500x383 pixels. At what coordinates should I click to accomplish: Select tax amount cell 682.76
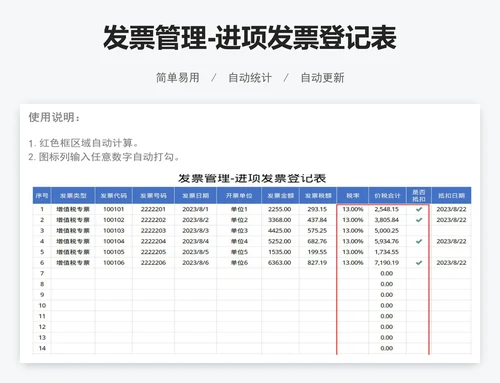point(317,241)
